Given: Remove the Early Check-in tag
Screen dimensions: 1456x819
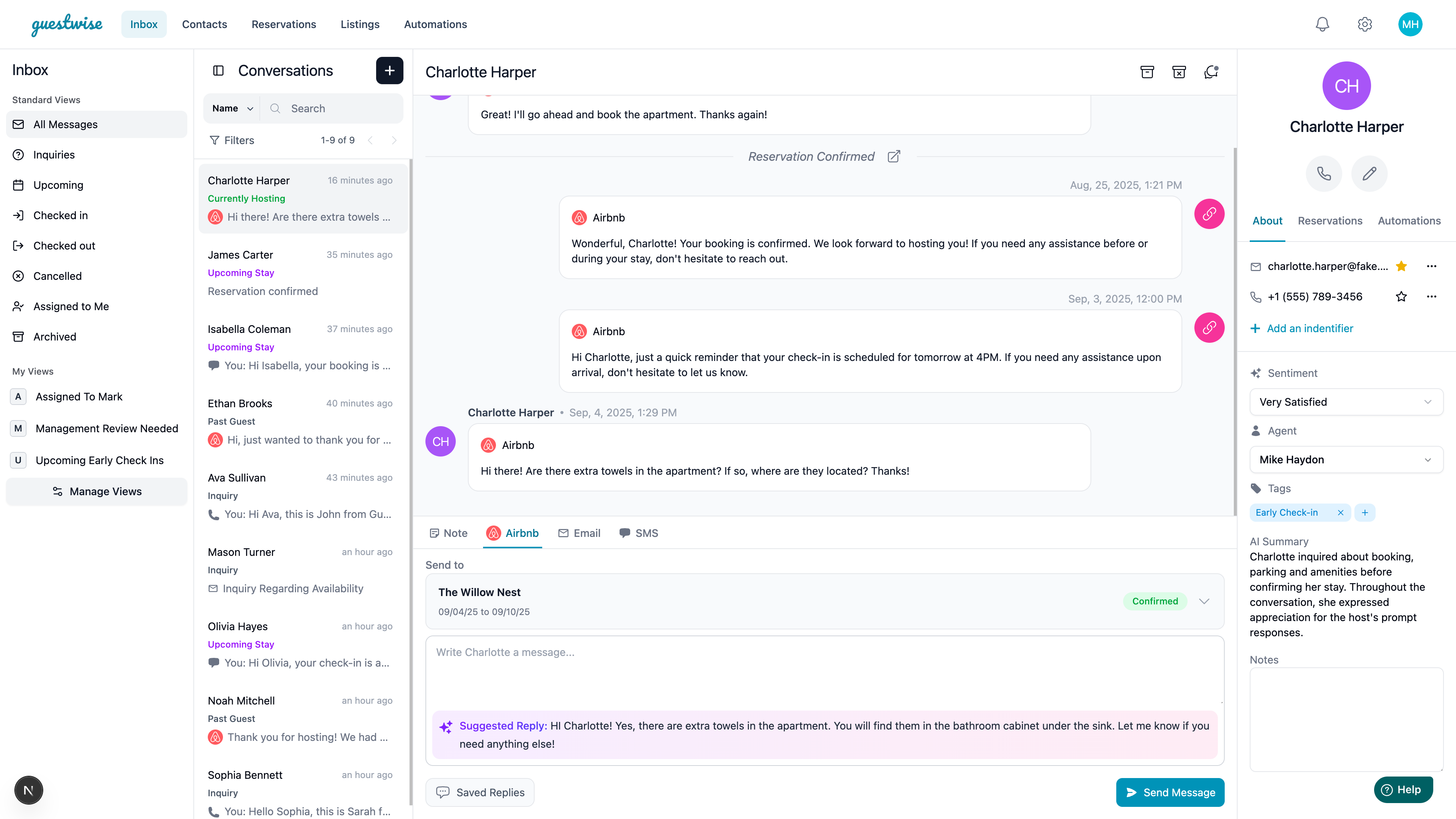Looking at the screenshot, I should tap(1340, 513).
